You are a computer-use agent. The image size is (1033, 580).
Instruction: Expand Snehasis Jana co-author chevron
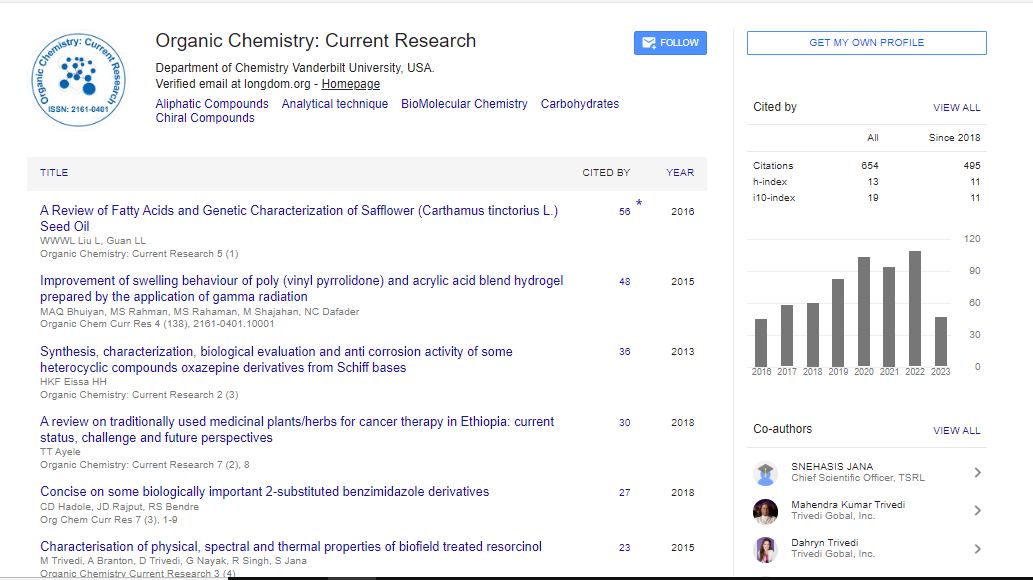tap(977, 473)
